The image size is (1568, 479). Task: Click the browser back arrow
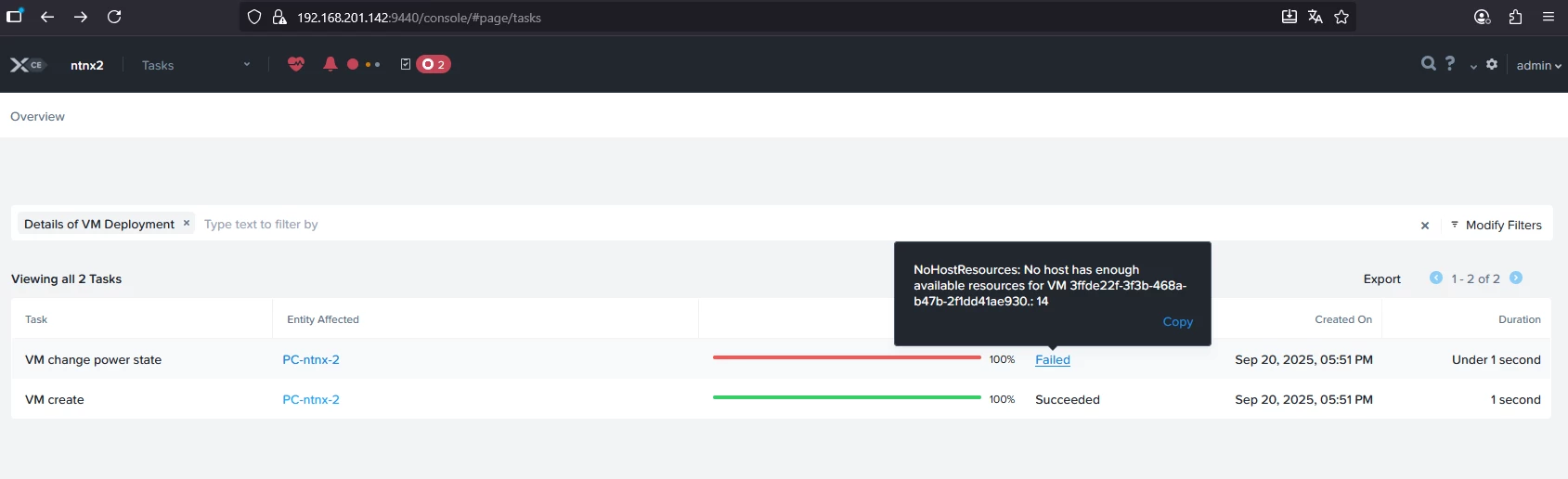coord(47,17)
